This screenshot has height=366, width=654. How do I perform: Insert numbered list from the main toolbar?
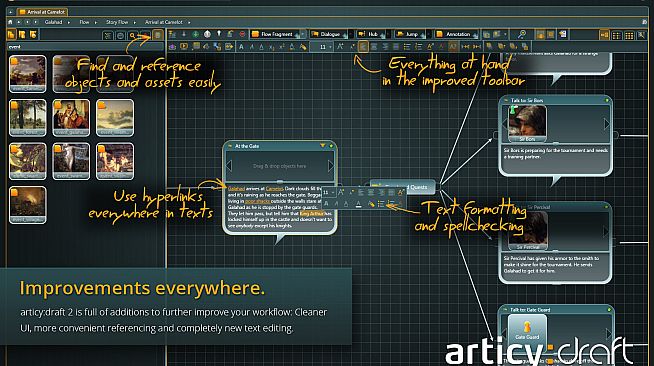coord(418,47)
